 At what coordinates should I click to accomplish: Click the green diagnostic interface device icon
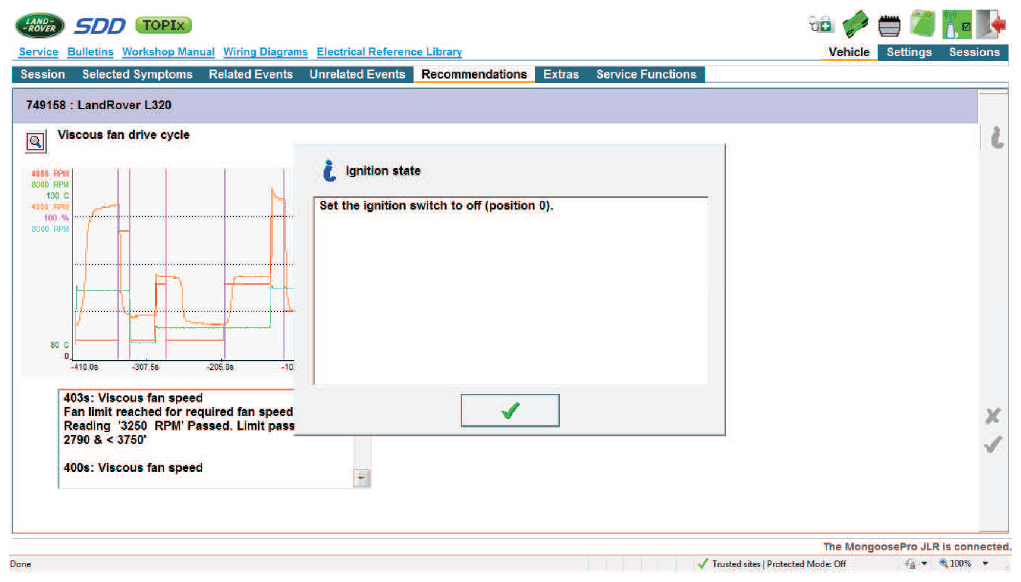(x=855, y=25)
